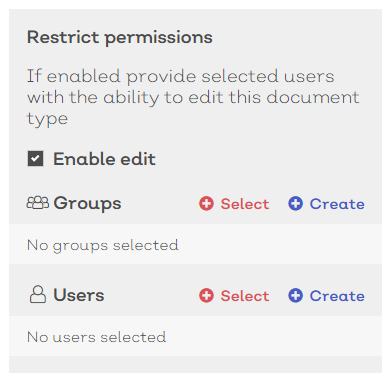Click the Users person silhouette icon
The image size is (391, 383).
pyautogui.click(x=38, y=294)
